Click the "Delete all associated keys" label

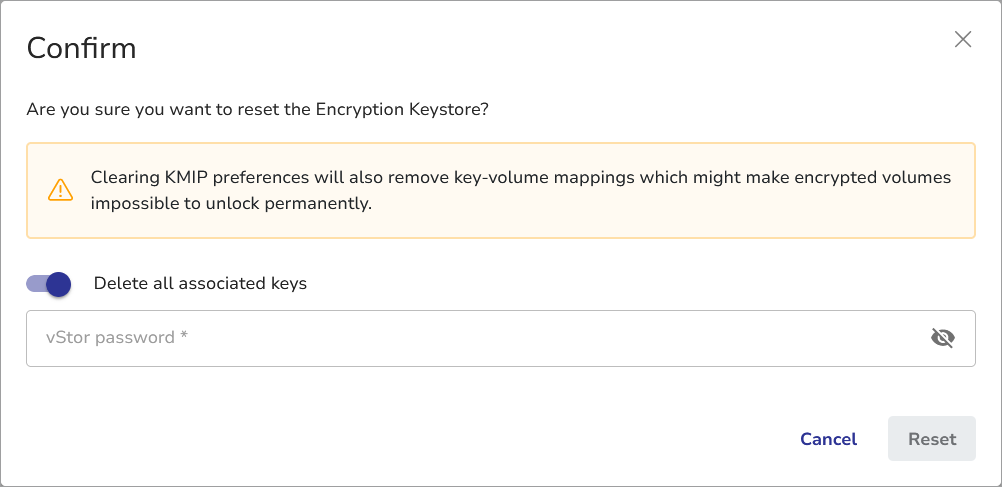200,283
